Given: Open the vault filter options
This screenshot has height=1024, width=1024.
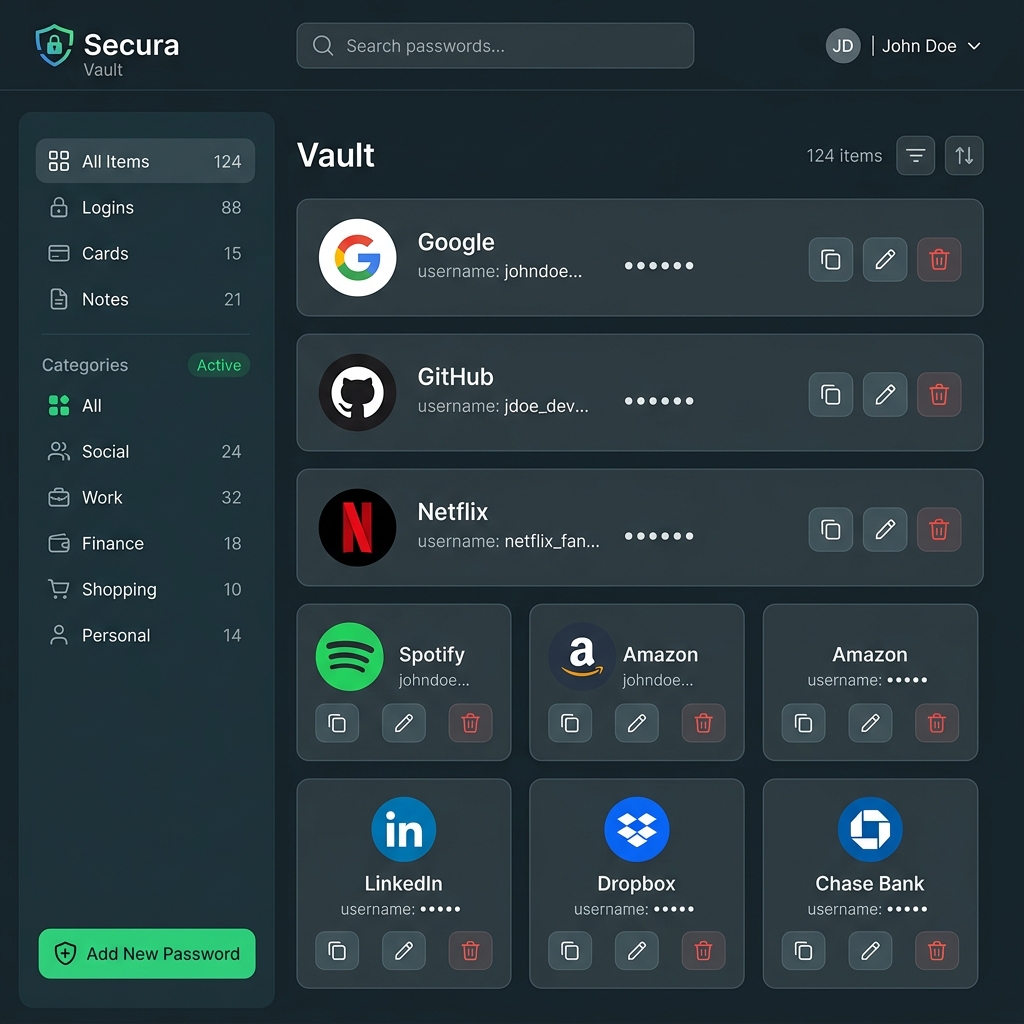Looking at the screenshot, I should pos(915,155).
